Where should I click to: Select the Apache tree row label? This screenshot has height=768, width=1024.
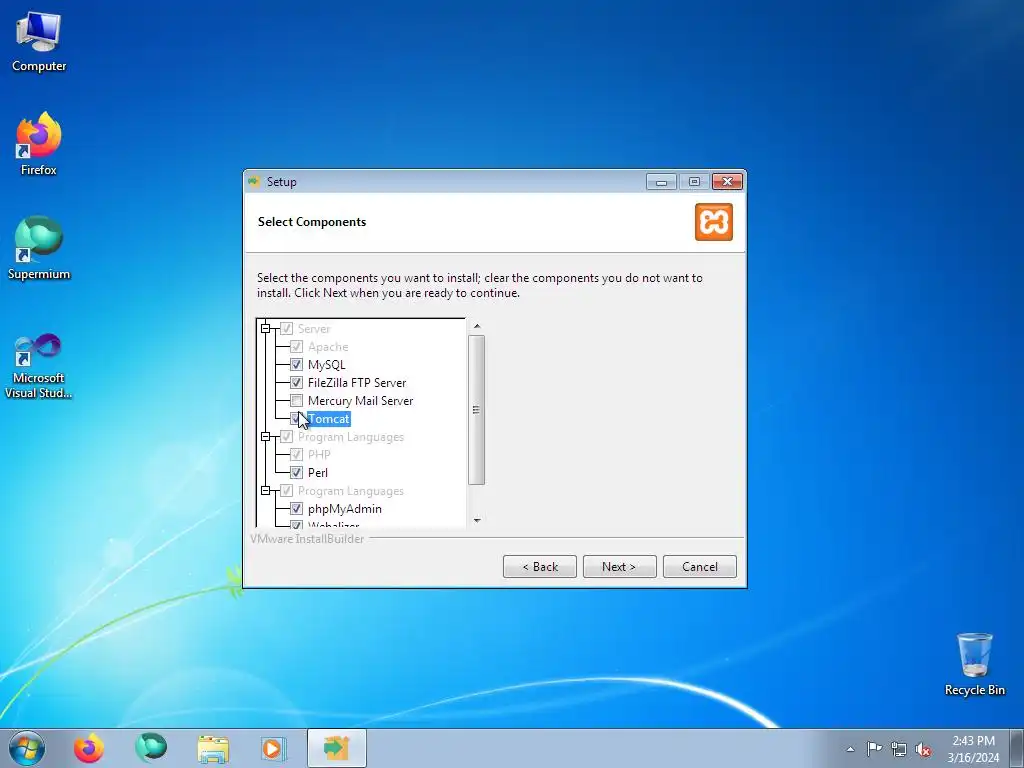[x=328, y=347]
